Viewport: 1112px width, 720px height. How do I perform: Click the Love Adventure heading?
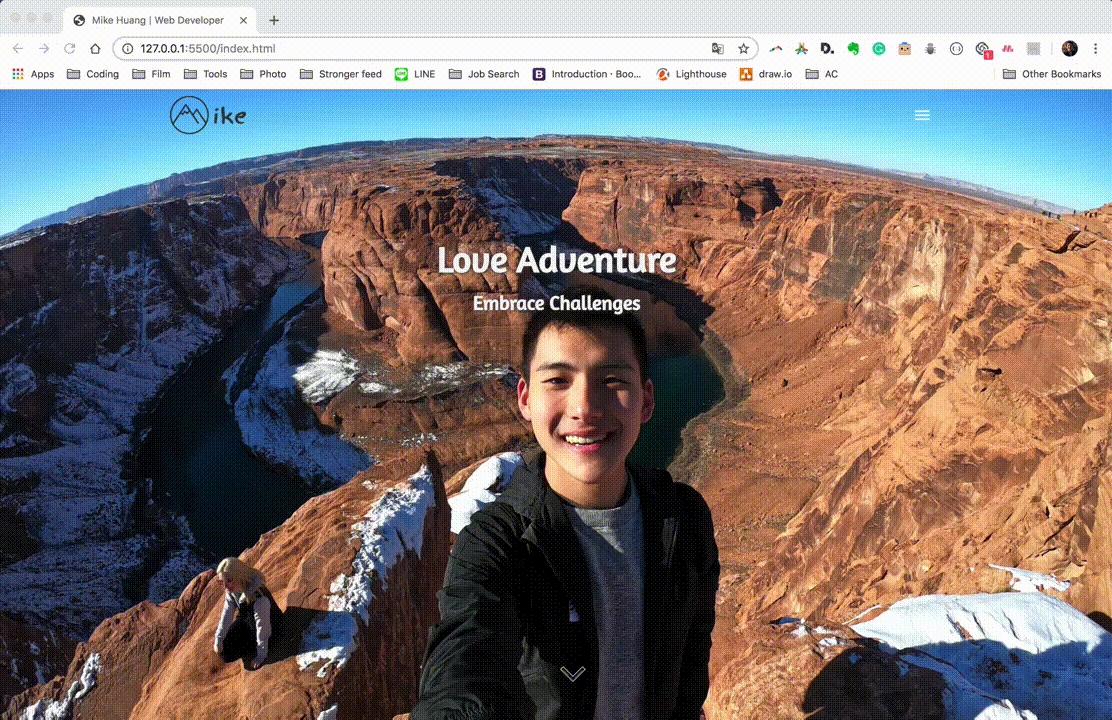(x=557, y=260)
